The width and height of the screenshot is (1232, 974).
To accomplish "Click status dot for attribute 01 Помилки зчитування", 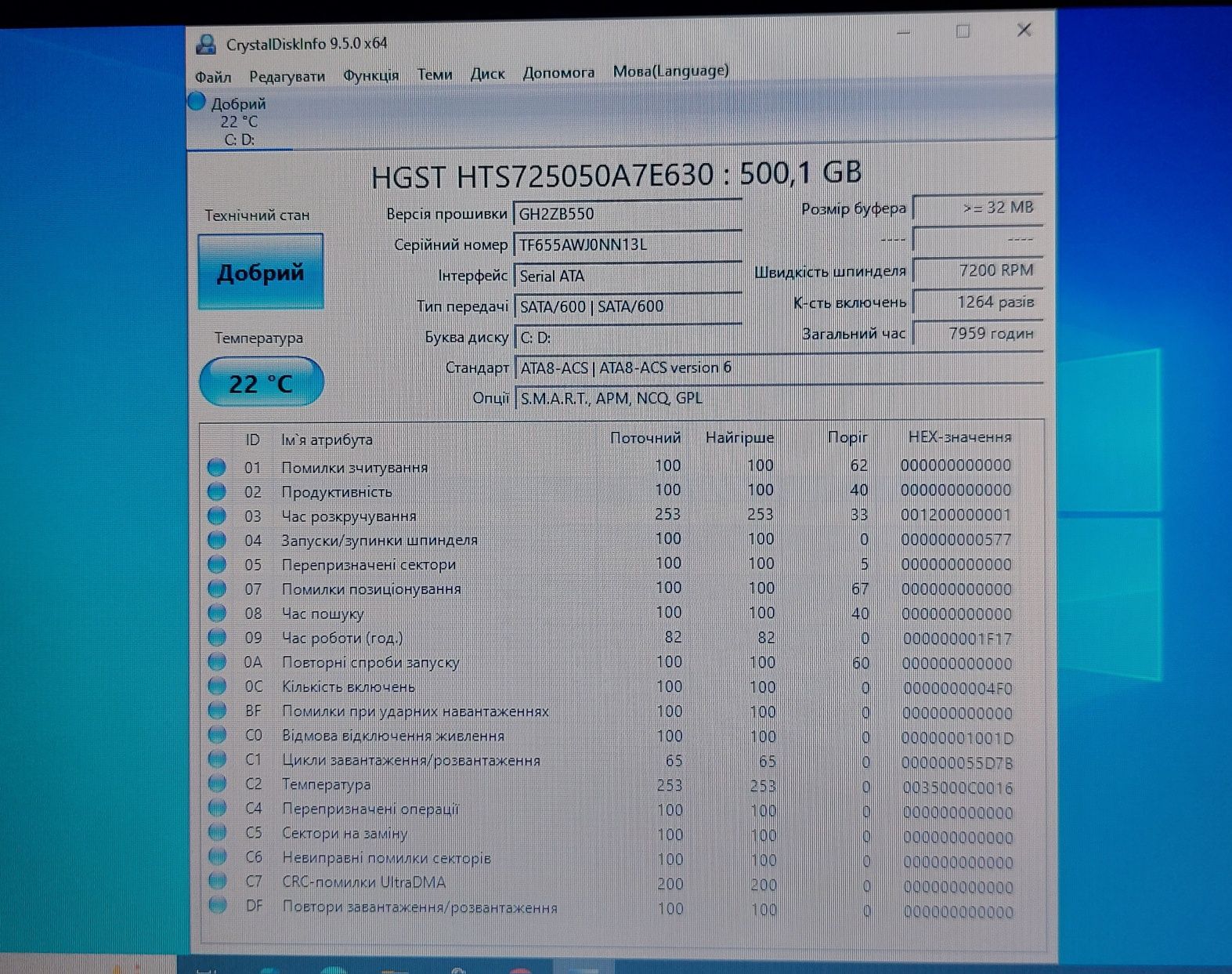I will (217, 467).
